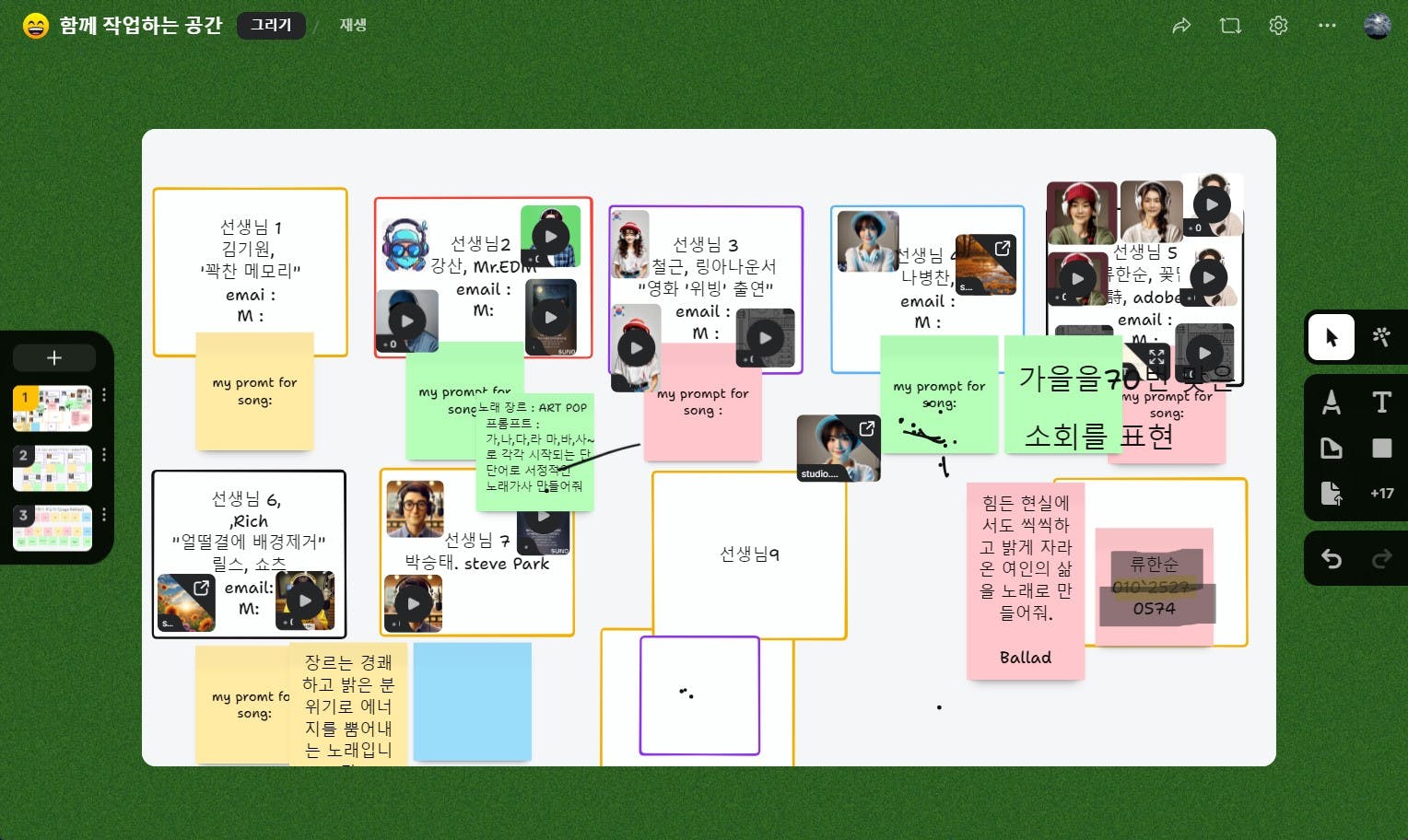
Task: Switch to the 그리기 tab
Action: 271,25
